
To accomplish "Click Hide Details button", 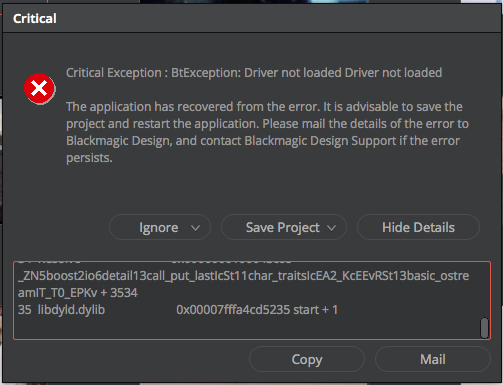I will click(418, 227).
